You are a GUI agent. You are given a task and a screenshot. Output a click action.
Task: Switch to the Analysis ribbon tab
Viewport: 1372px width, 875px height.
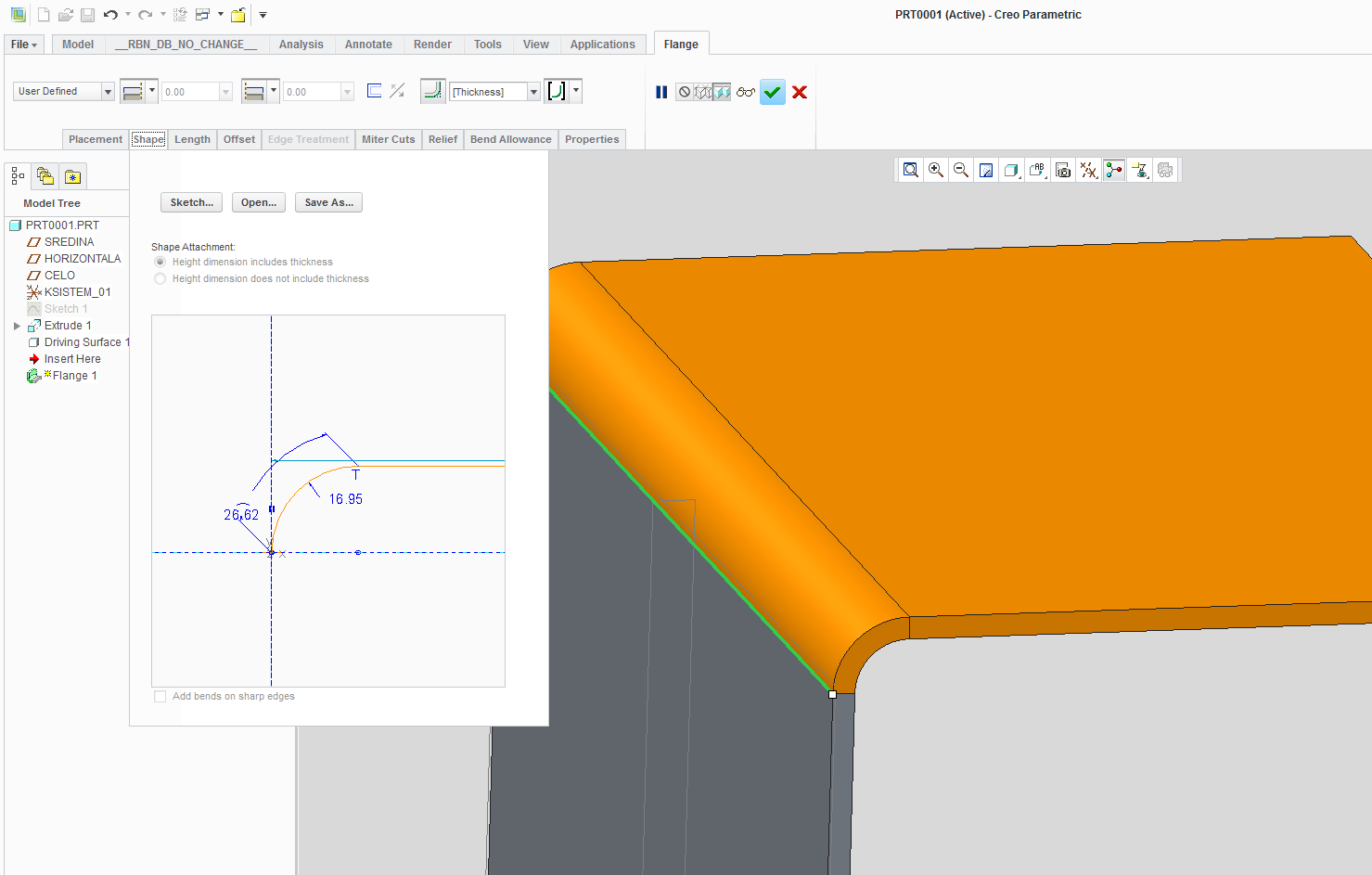click(x=301, y=45)
